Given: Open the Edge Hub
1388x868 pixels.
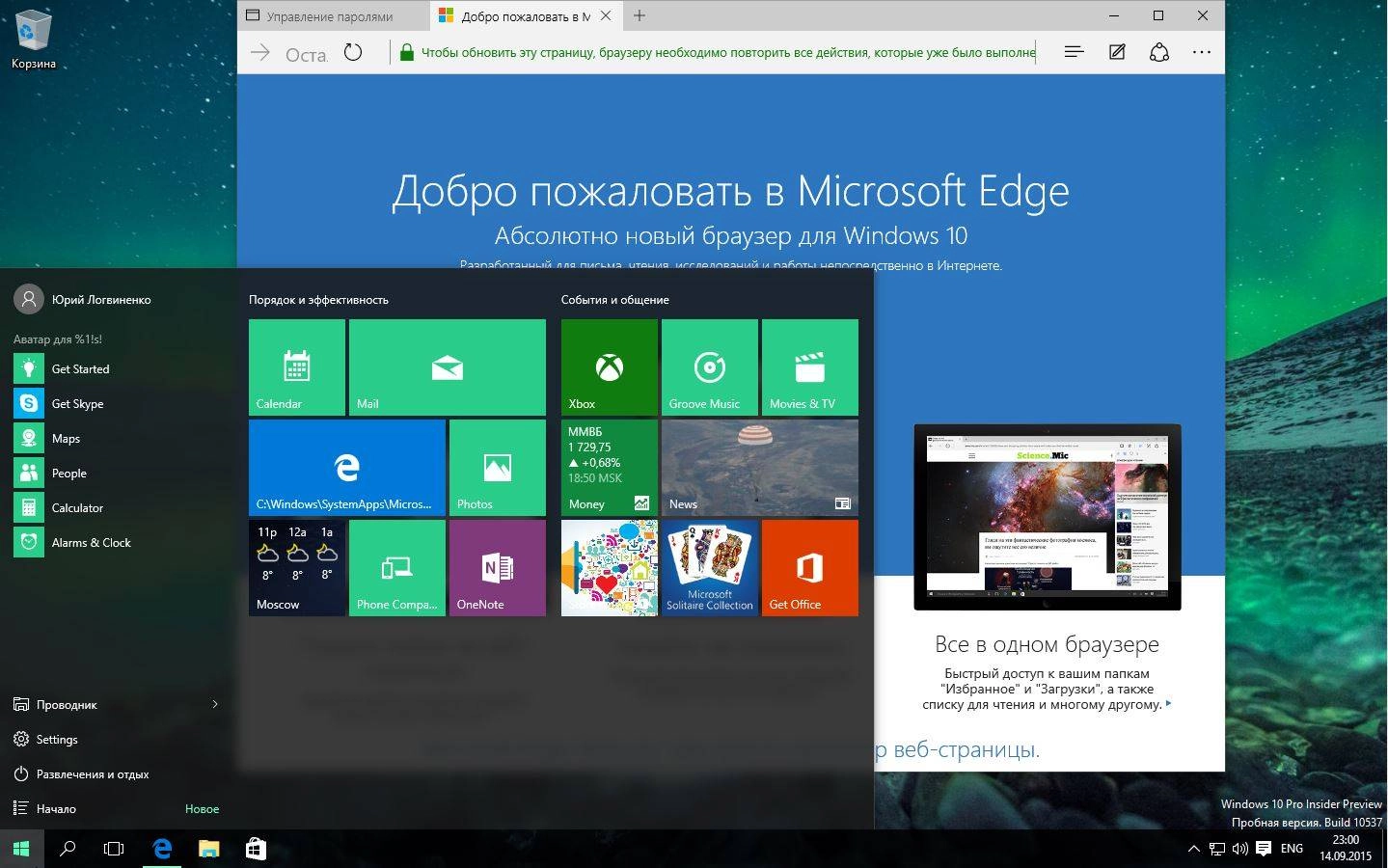Looking at the screenshot, I should coord(1074,53).
